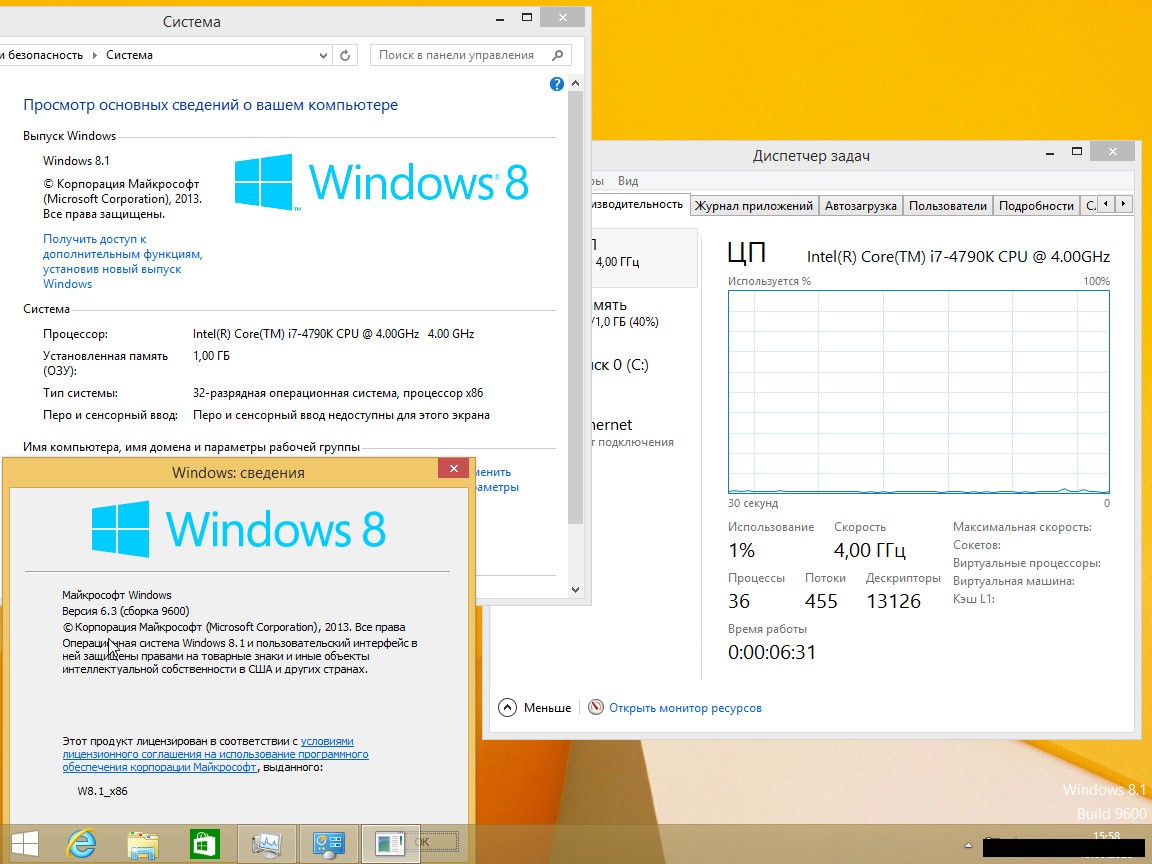
Task: Refresh the Control Panel address bar
Action: click(x=345, y=56)
